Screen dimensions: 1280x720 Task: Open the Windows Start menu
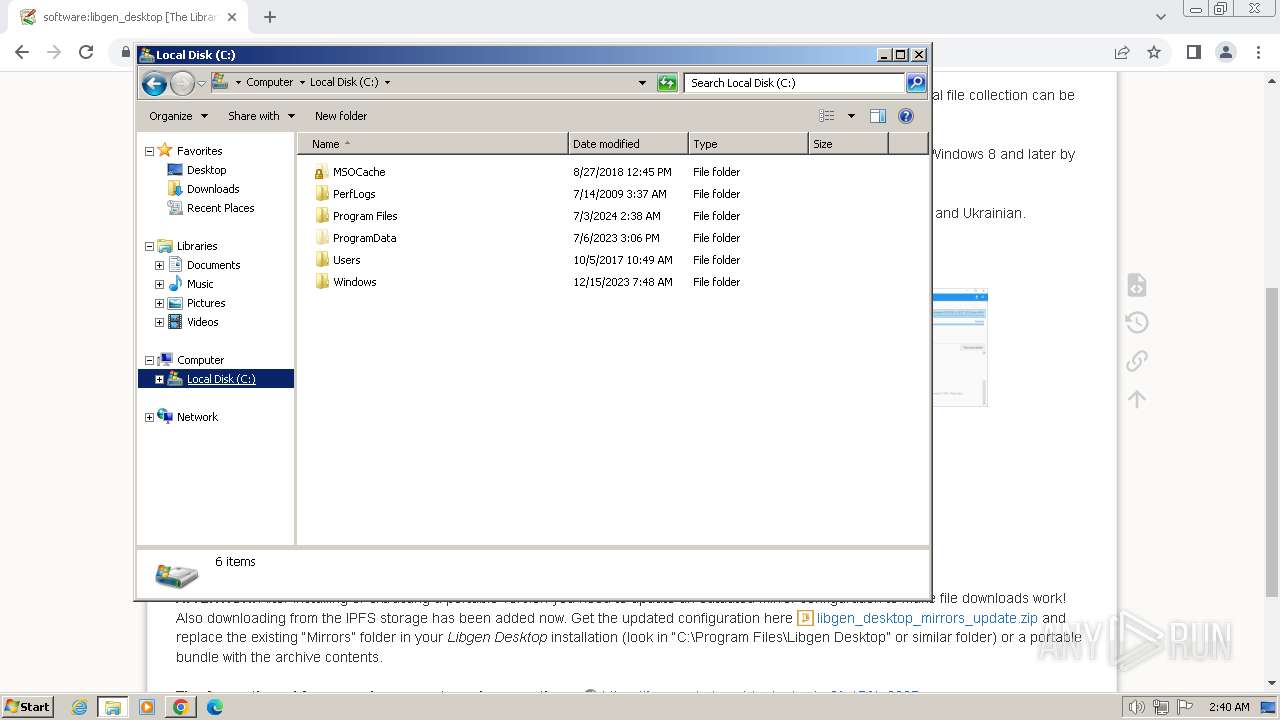(x=27, y=706)
